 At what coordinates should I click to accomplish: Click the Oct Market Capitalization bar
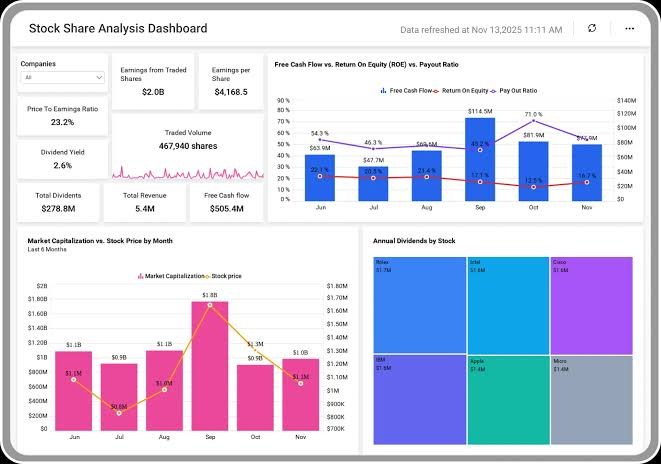coord(255,397)
